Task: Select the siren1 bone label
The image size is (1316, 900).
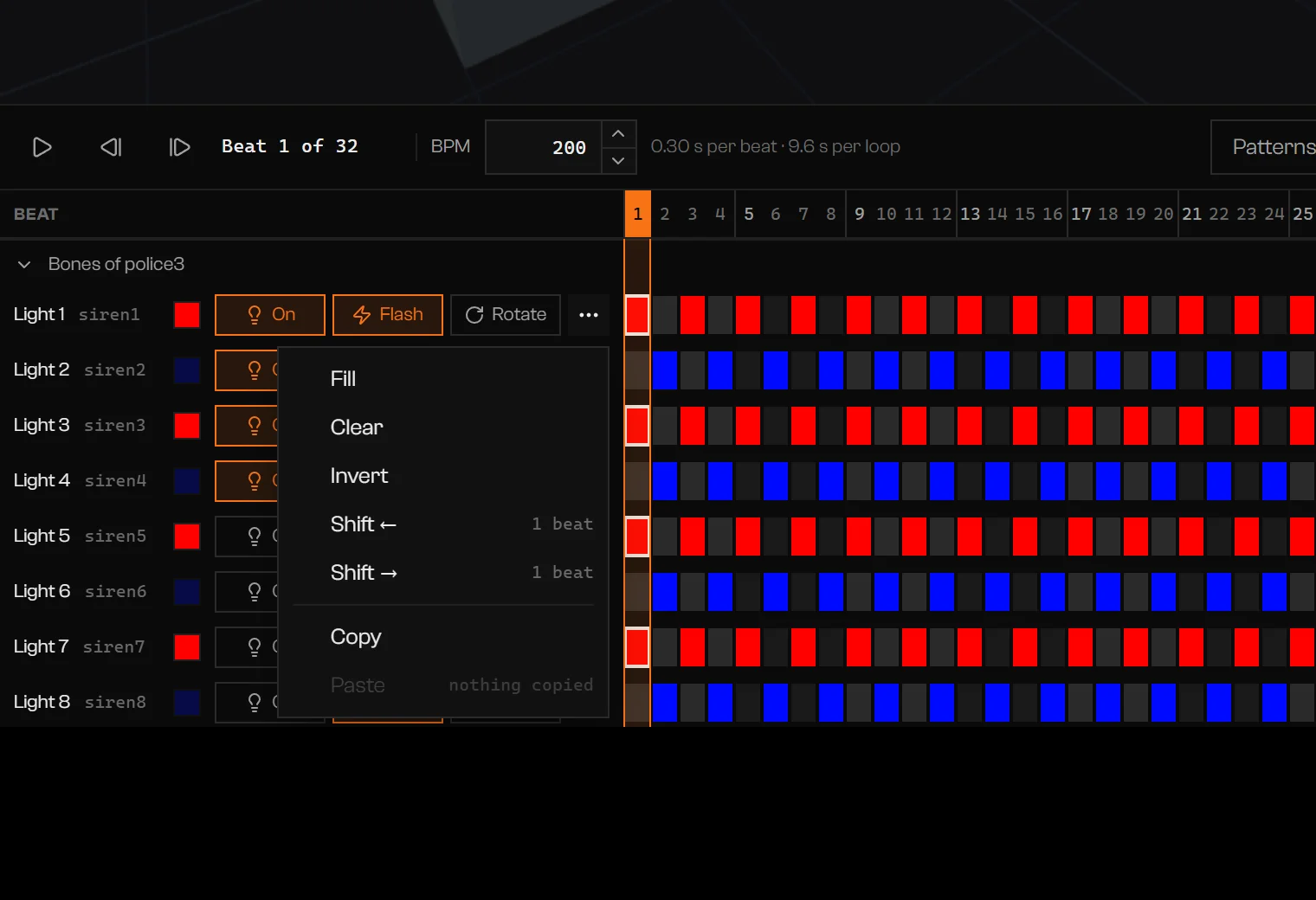Action: point(109,315)
